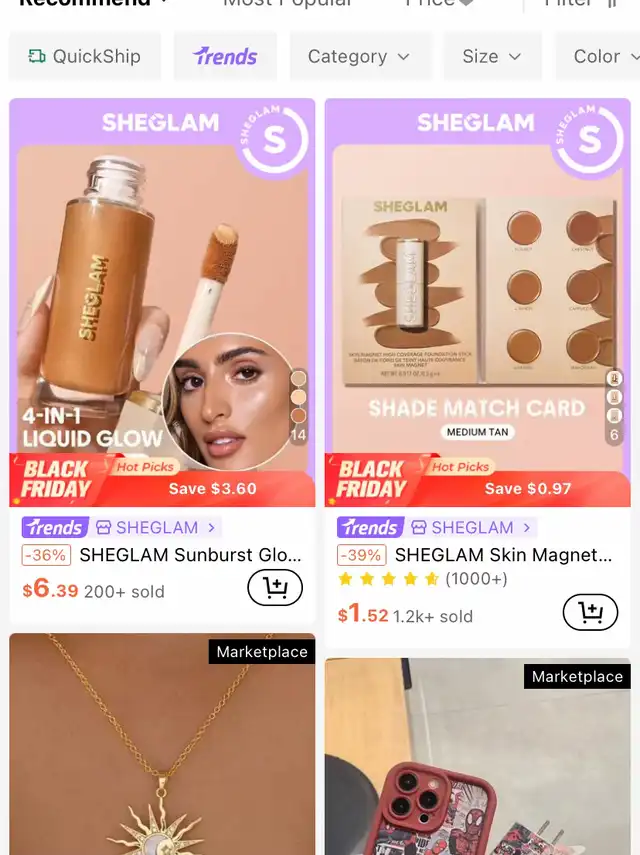The image size is (640, 855).
Task: Expand the Category dropdown
Action: pos(360,56)
